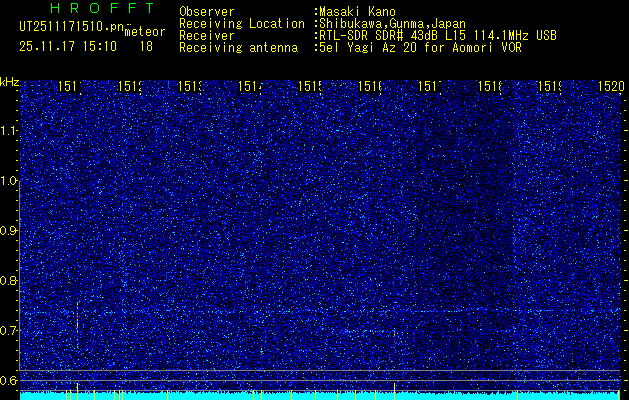
Task: Click the 0.9 kHz frequency axis label
Action: pos(10,231)
